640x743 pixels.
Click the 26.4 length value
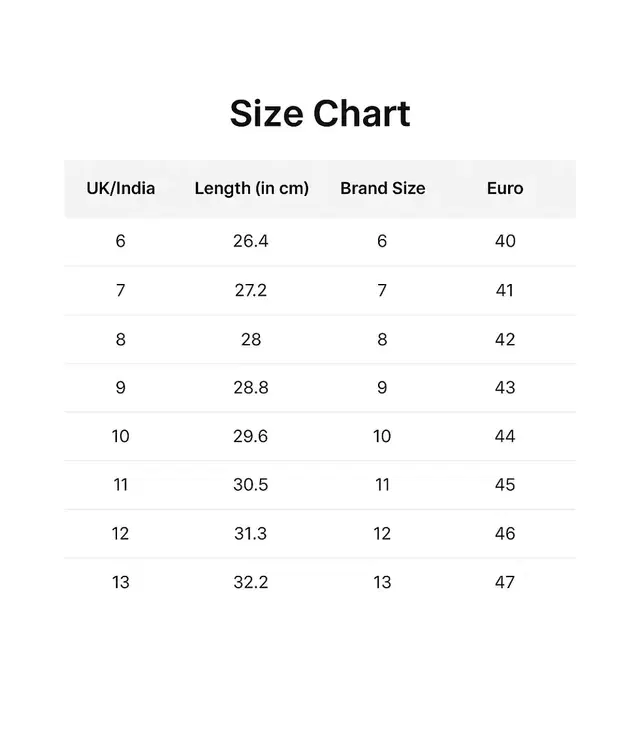[251, 241]
